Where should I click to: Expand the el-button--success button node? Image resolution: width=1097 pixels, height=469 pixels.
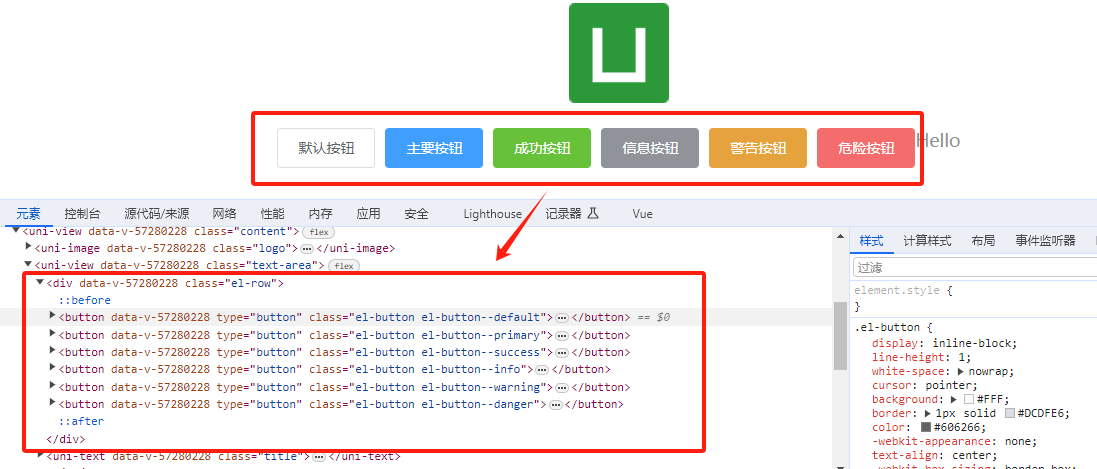(x=52, y=351)
